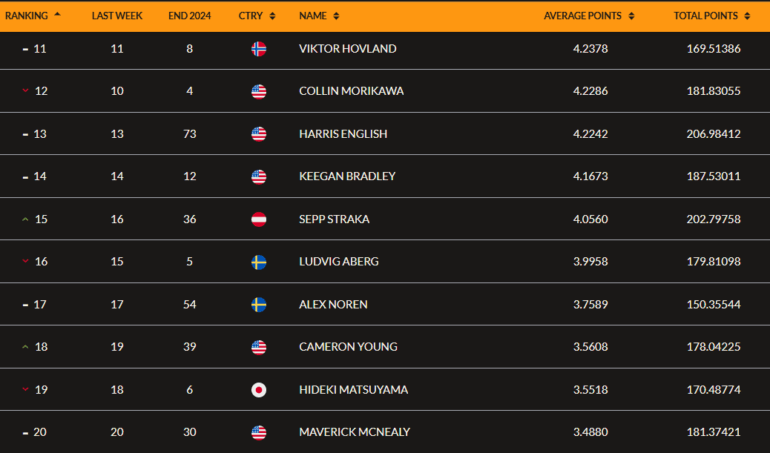Click the USA flag beside Collin Morikawa
The height and width of the screenshot is (453, 770).
259,92
